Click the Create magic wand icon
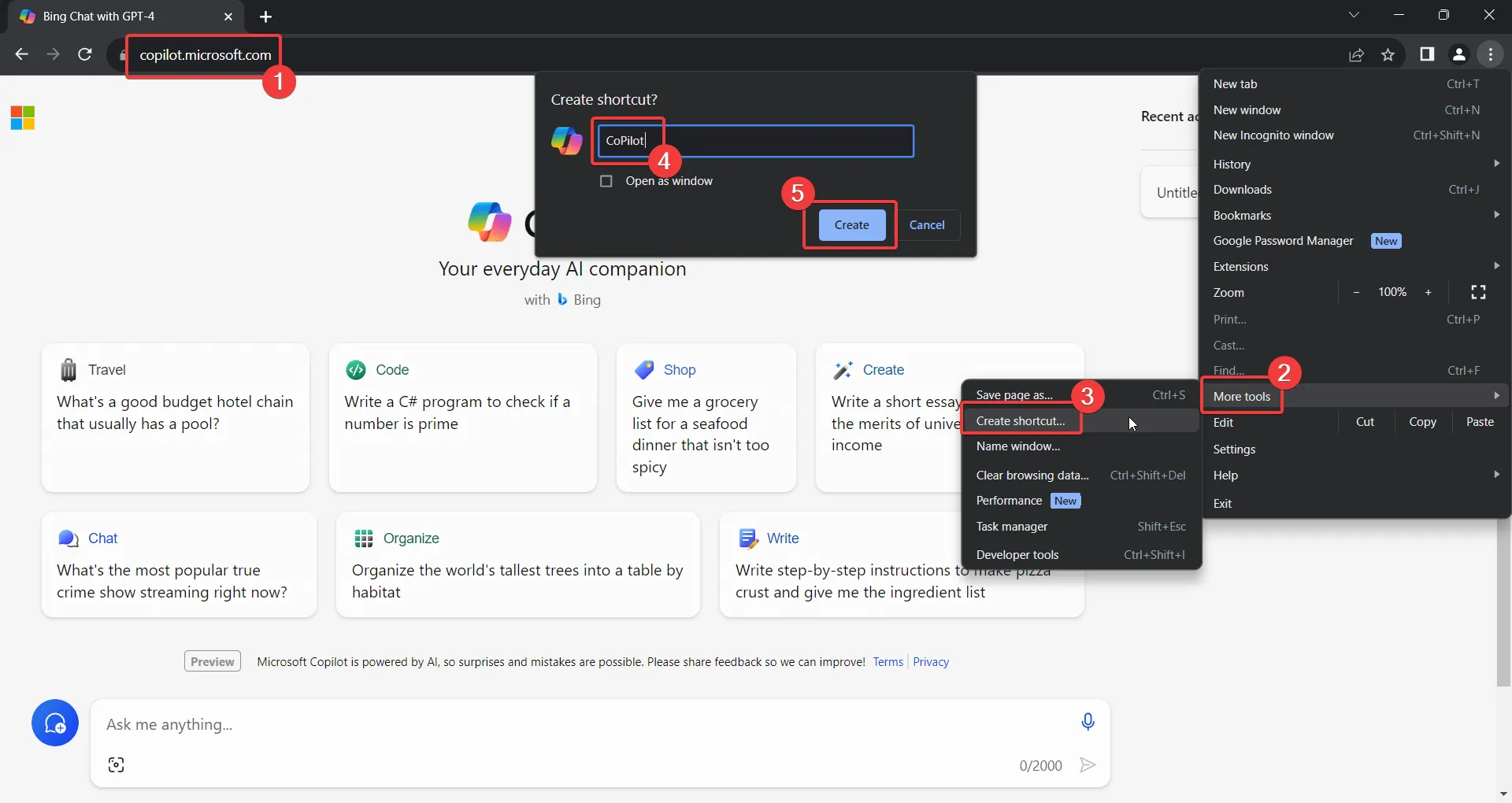1512x803 pixels. 843,369
